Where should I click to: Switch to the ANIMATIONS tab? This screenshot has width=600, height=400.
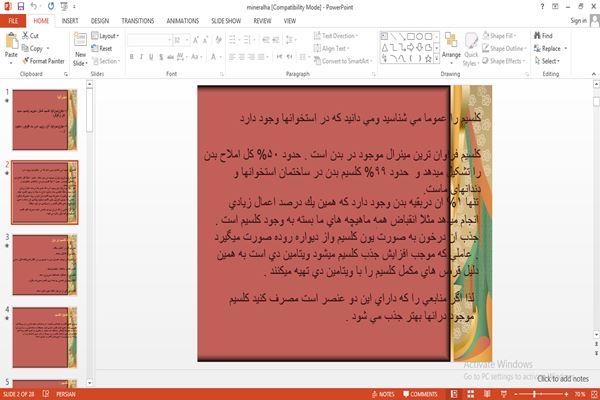tap(183, 21)
